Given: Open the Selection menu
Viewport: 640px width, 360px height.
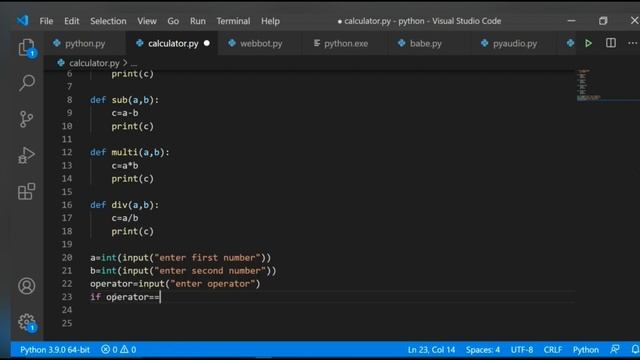Looking at the screenshot, I should tap(108, 21).
